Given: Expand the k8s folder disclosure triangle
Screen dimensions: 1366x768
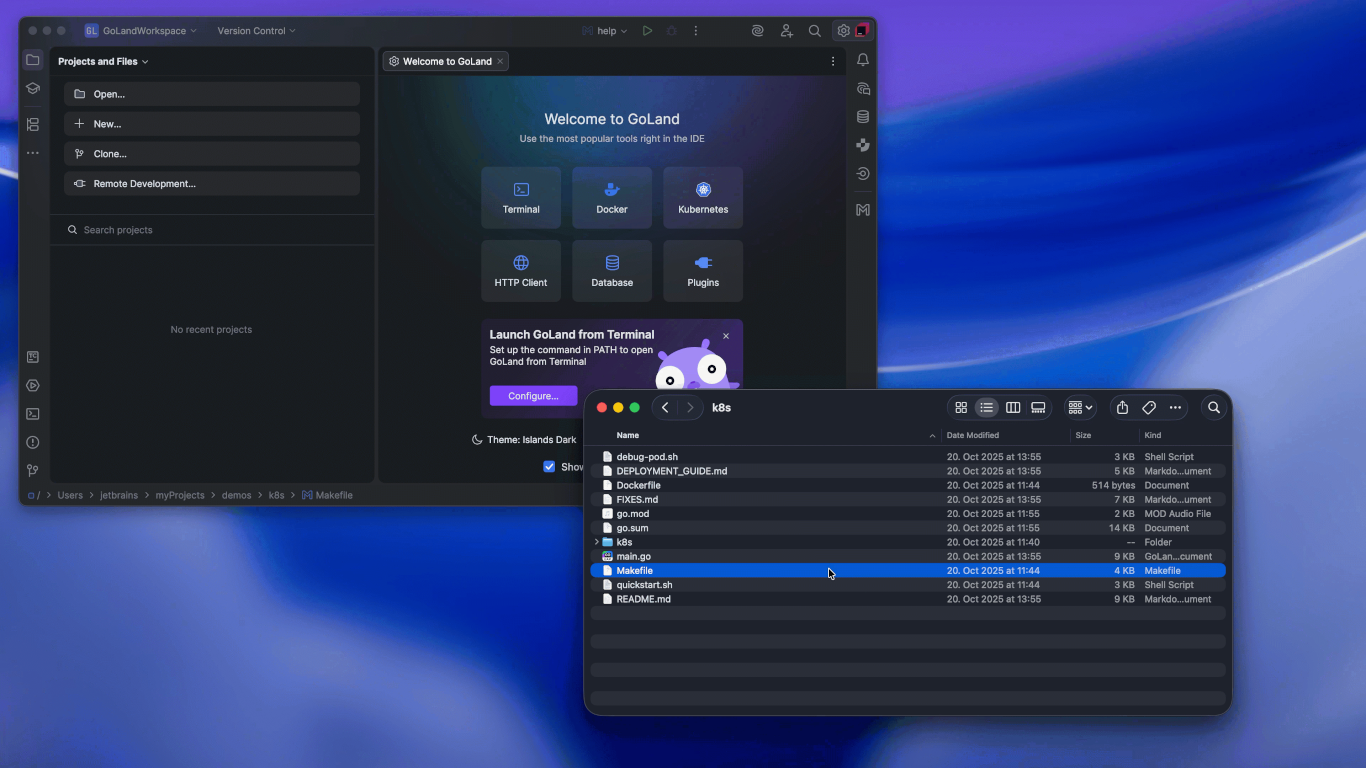Looking at the screenshot, I should (x=597, y=542).
